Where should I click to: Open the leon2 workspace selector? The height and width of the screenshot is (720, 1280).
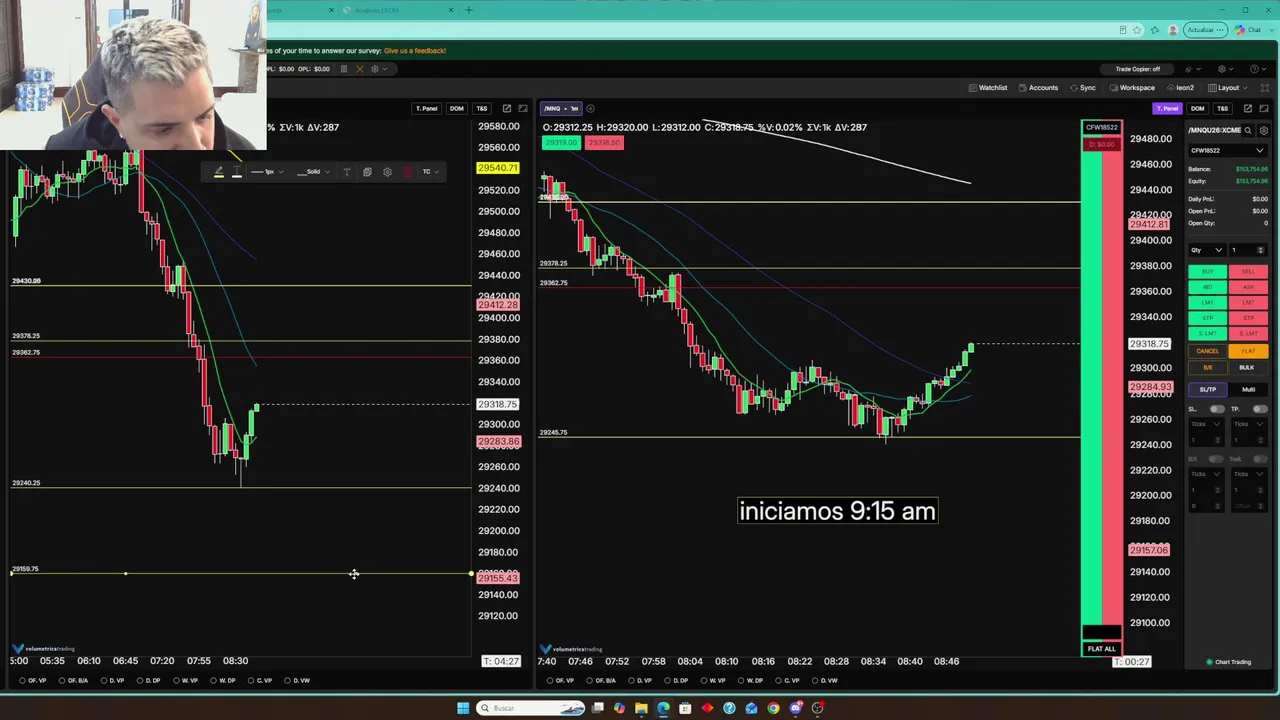[x=1180, y=88]
